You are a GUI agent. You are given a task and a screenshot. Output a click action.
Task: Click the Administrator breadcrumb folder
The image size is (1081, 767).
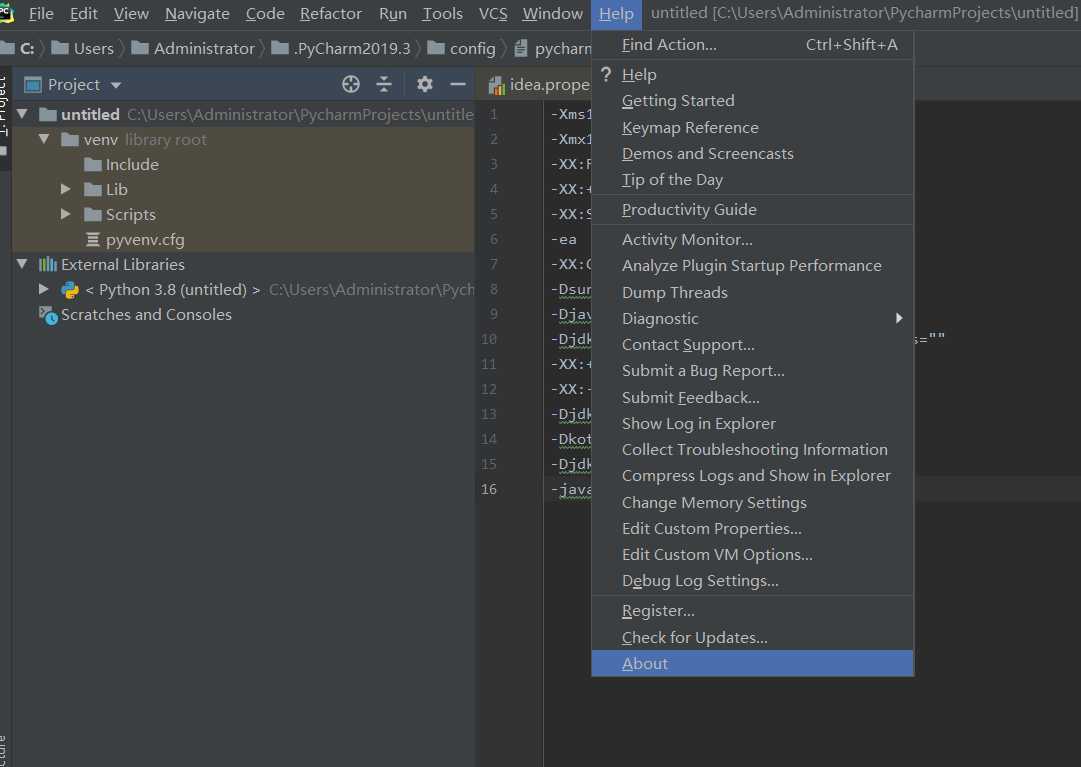point(192,48)
